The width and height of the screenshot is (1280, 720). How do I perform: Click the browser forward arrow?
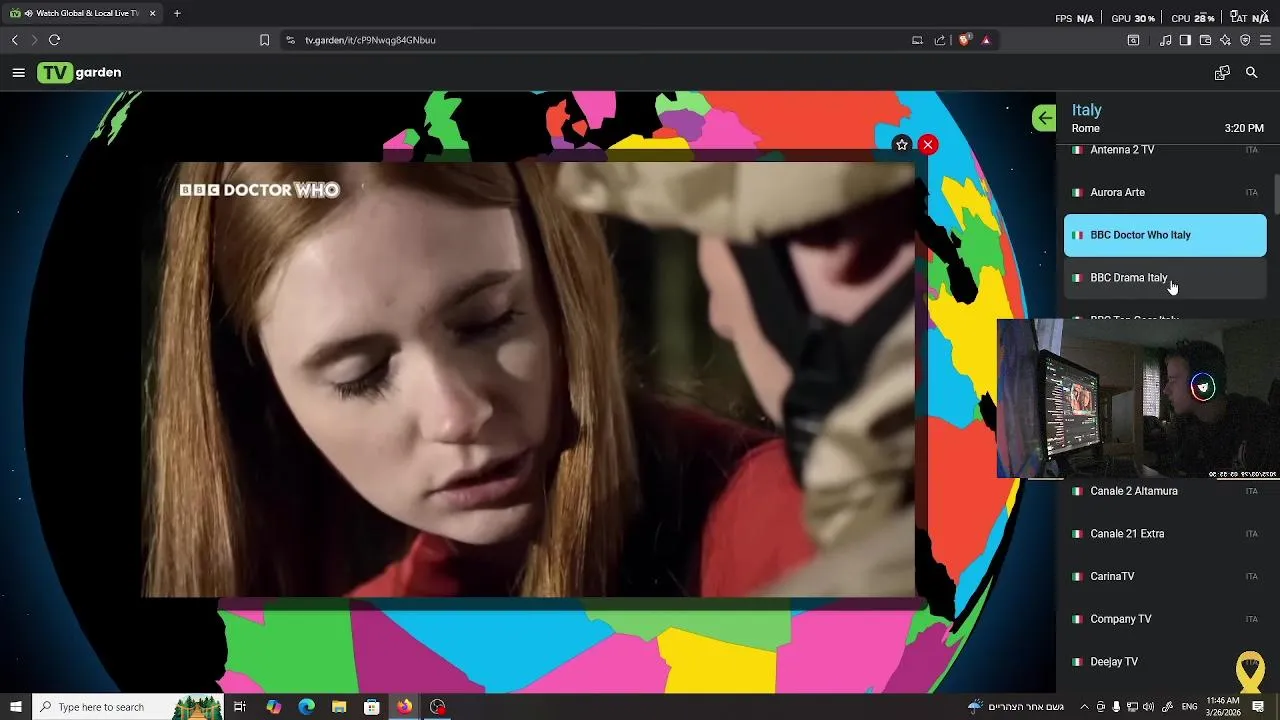[x=34, y=40]
